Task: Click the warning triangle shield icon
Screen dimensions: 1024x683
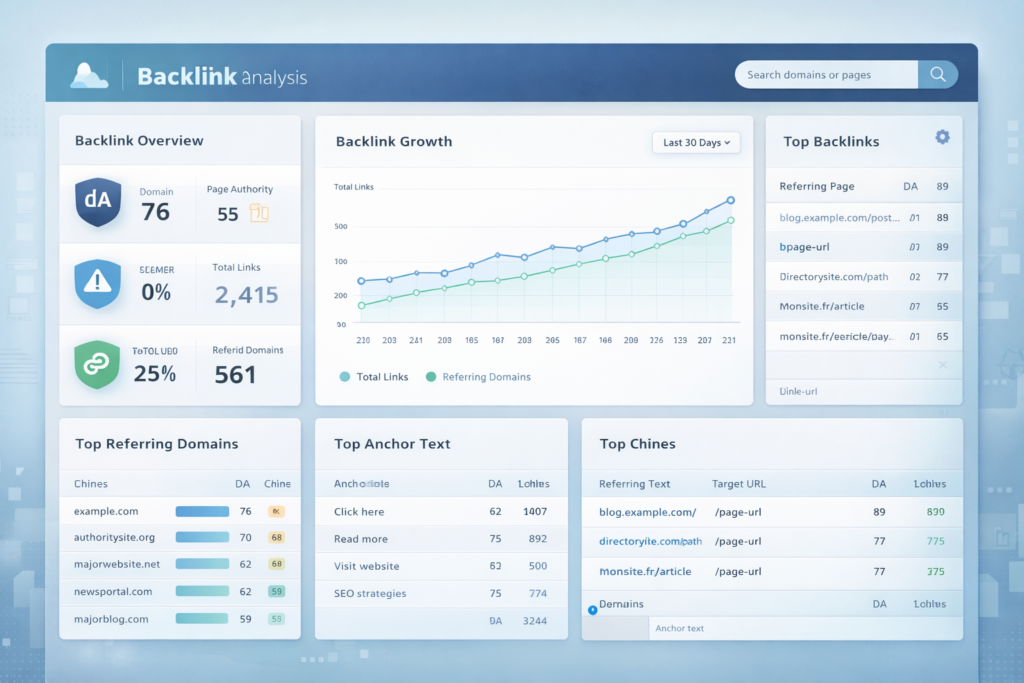Action: point(98,283)
